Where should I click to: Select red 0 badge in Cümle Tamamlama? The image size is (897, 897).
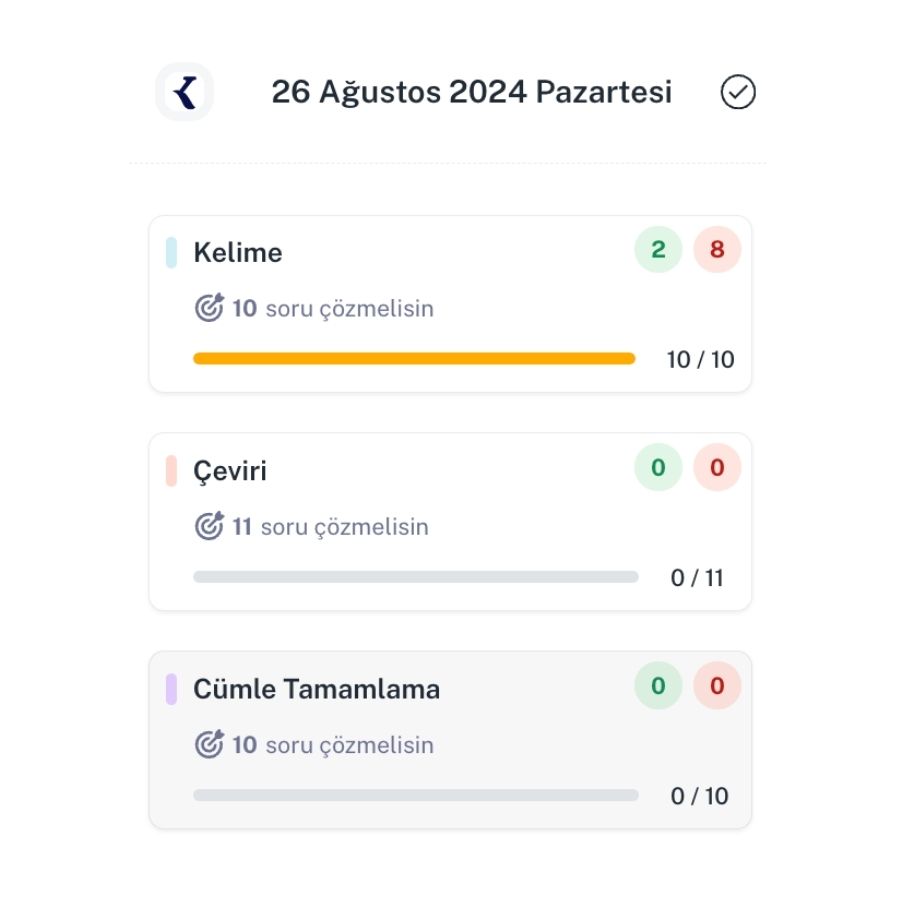(717, 685)
